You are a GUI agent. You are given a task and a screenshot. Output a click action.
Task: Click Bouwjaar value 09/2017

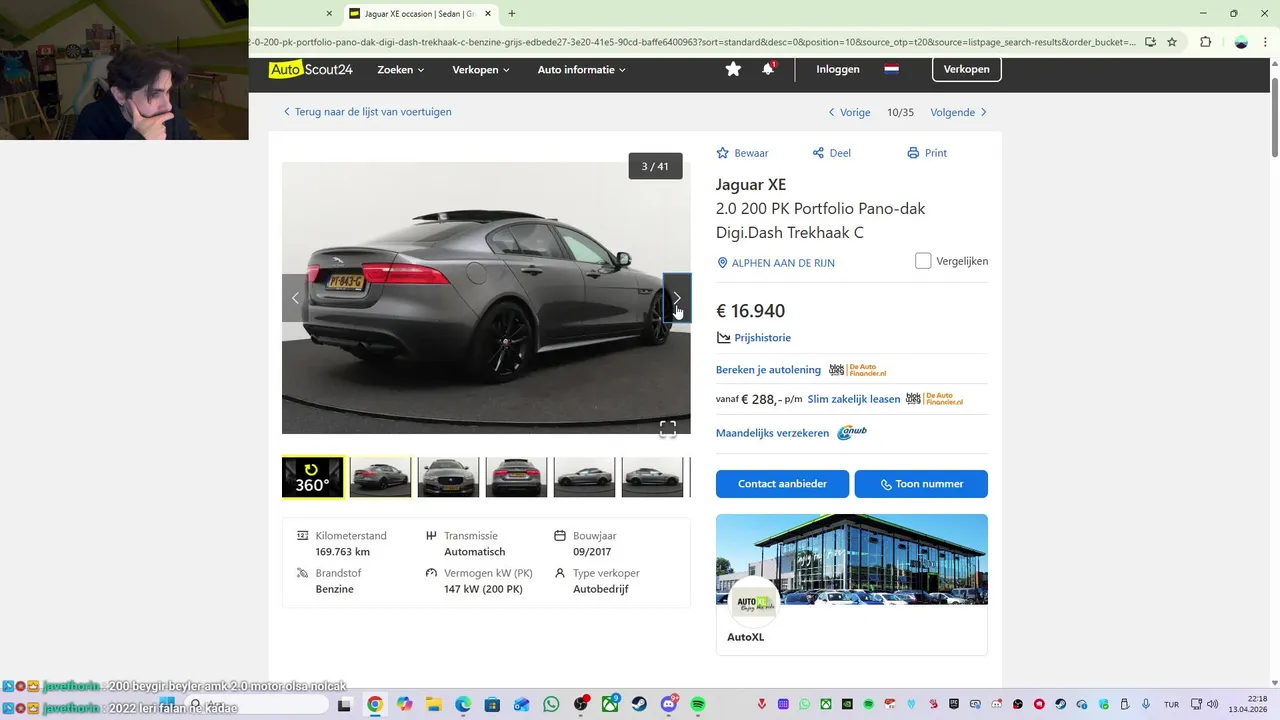592,552
